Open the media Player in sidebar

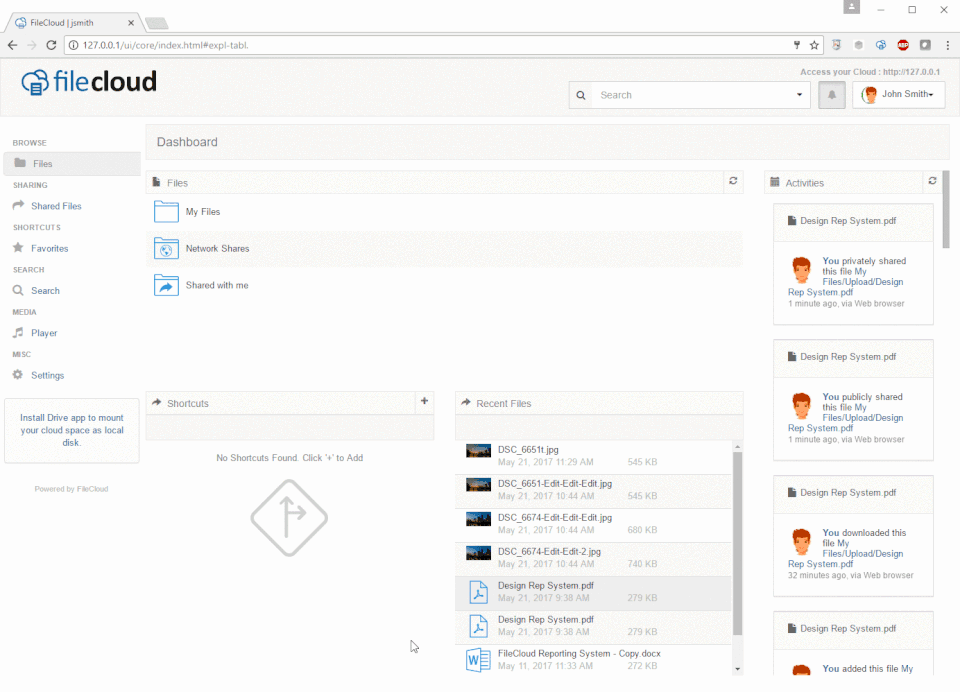coord(43,333)
